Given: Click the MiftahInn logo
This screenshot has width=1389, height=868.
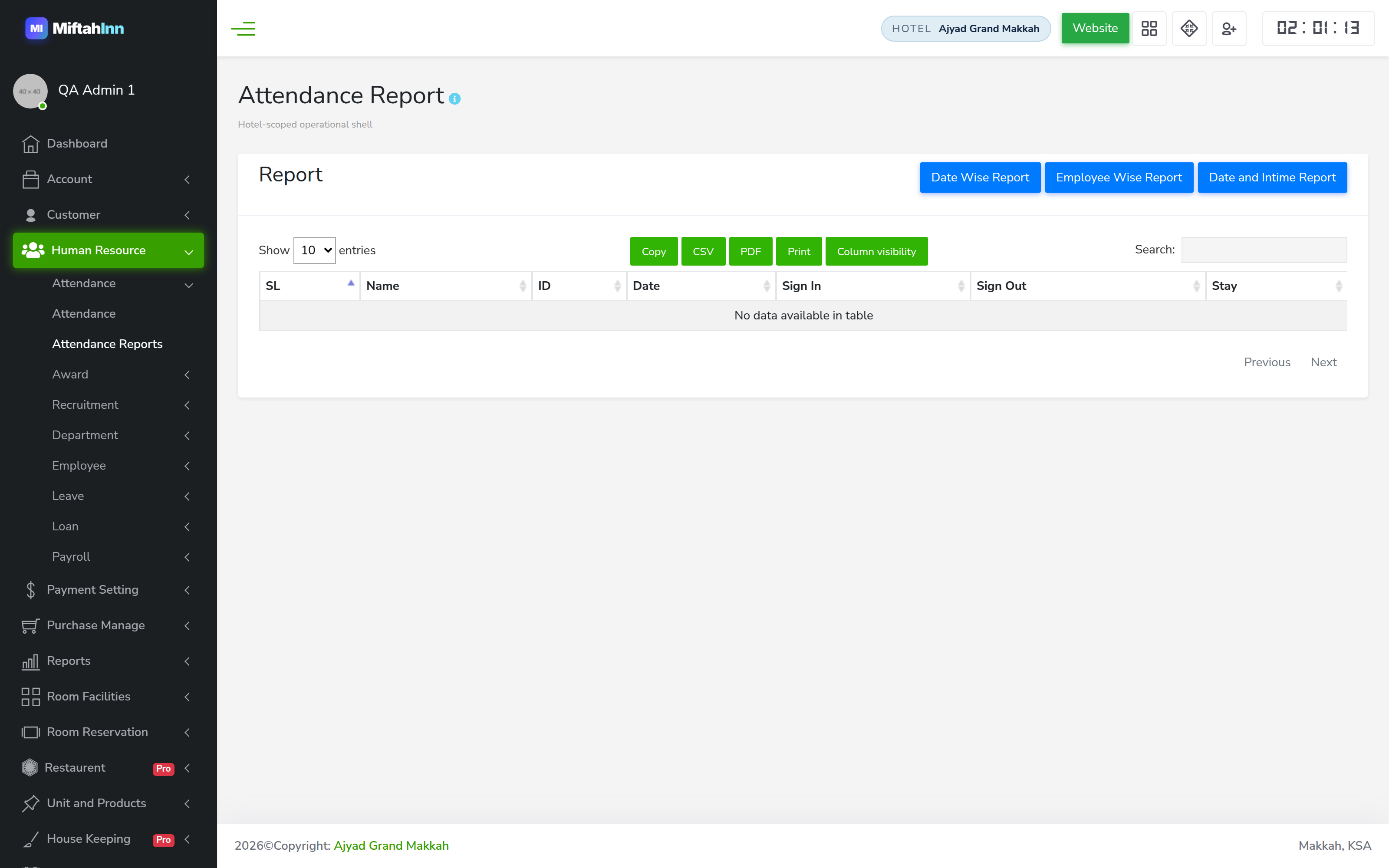Looking at the screenshot, I should point(75,28).
